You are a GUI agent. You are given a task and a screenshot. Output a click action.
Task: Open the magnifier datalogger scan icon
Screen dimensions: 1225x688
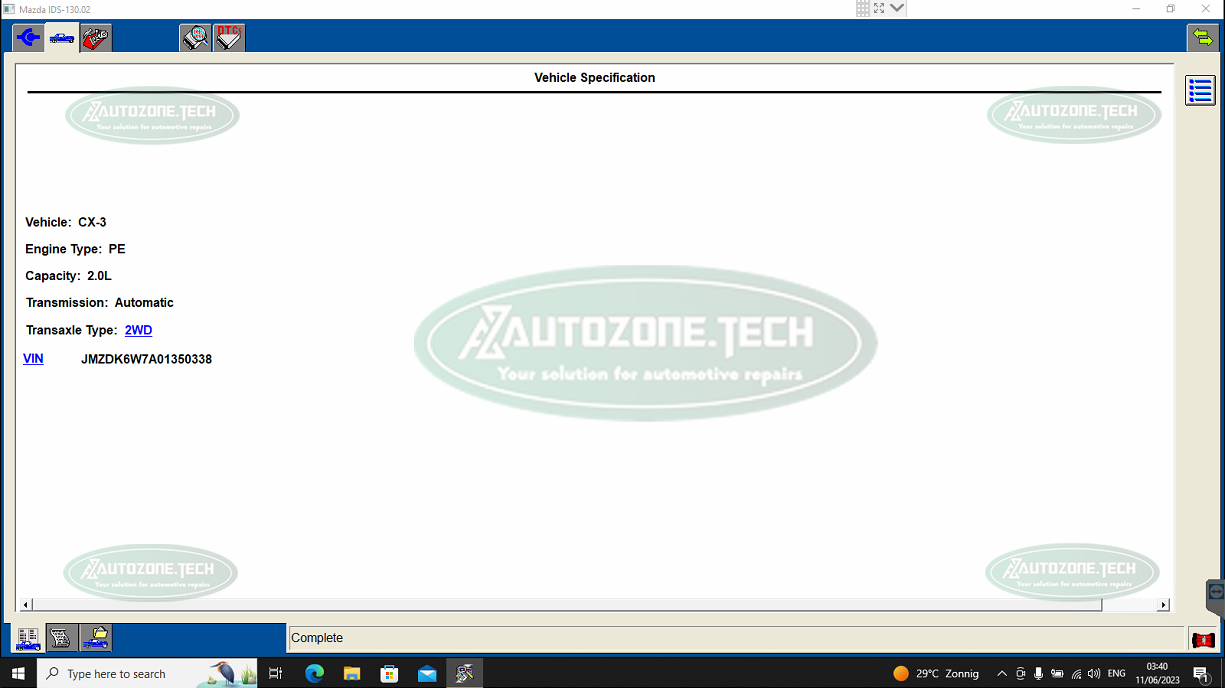click(195, 38)
